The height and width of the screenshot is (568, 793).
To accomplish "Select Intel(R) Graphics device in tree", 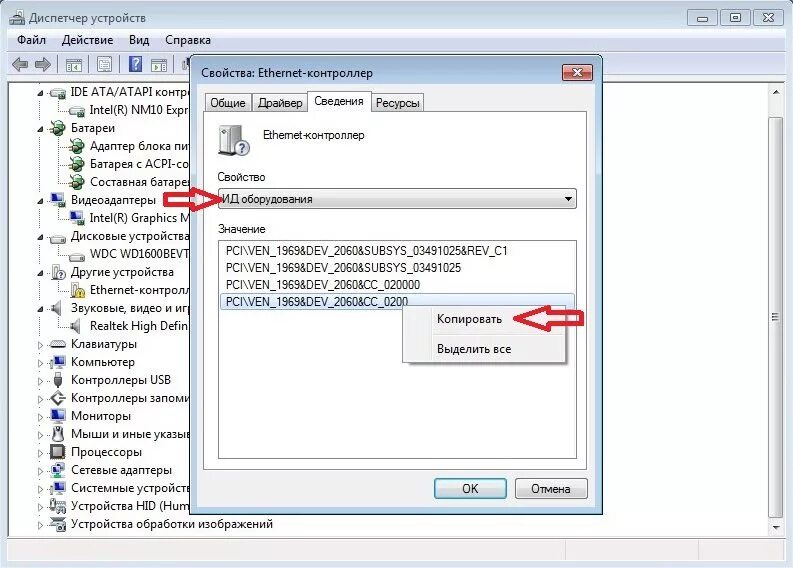I will tap(139, 218).
